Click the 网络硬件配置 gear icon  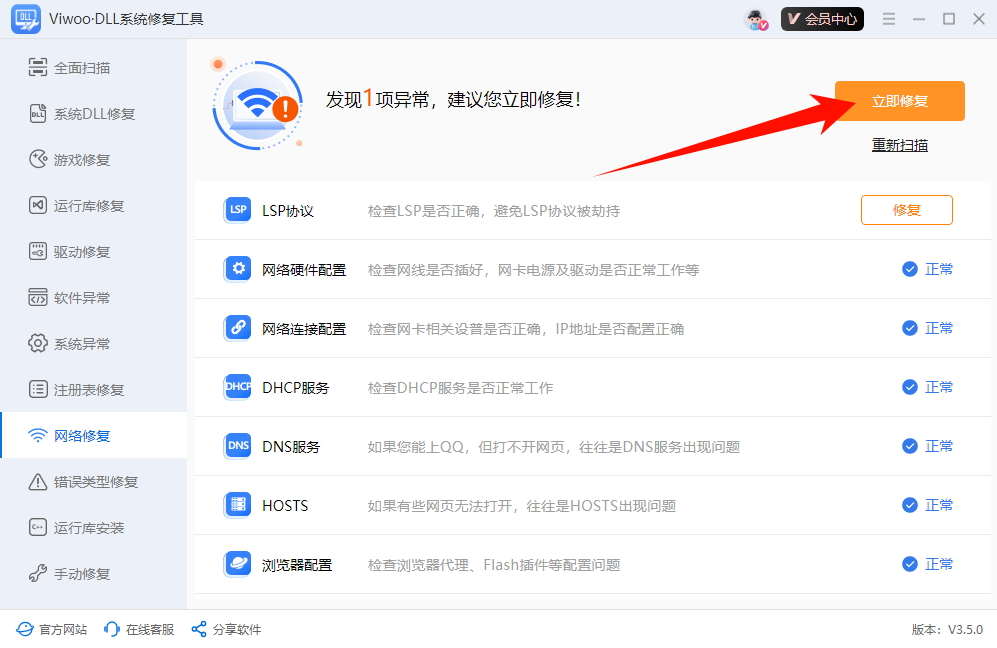coord(238,269)
